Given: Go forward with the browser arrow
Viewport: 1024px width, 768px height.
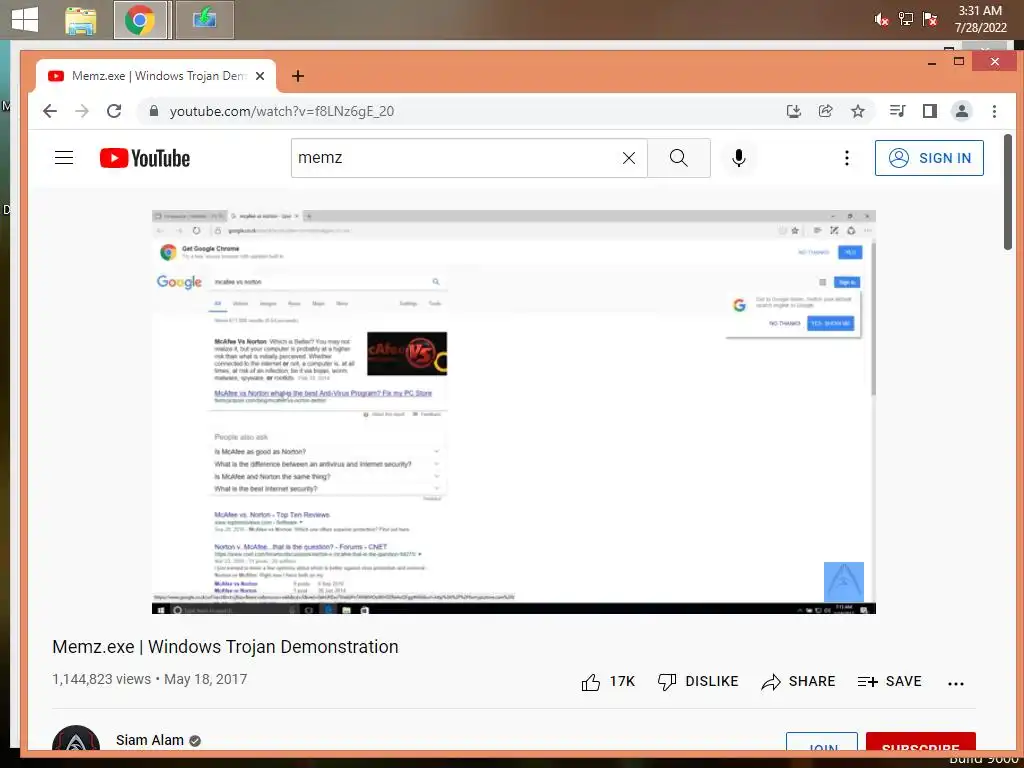Looking at the screenshot, I should point(82,111).
